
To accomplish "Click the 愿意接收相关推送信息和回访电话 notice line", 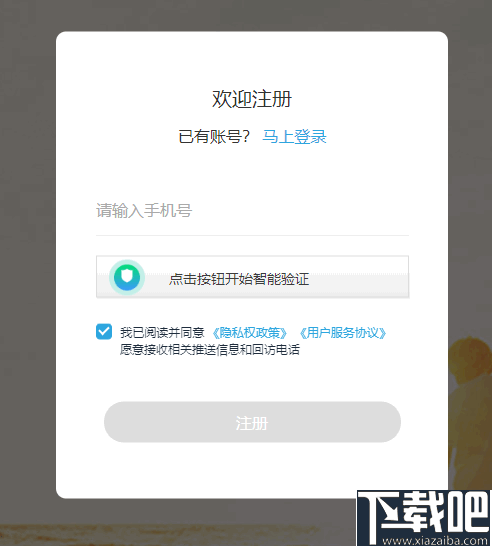I will pos(210,350).
